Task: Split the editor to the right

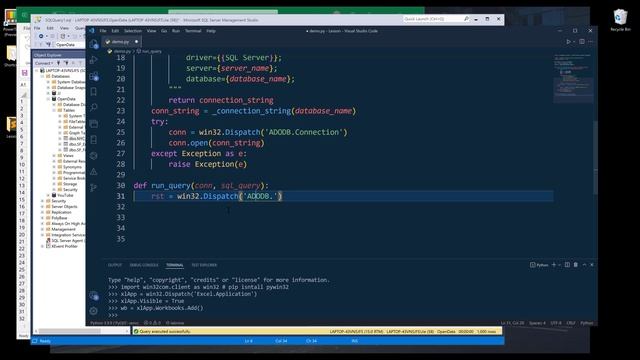Action: pyautogui.click(x=582, y=42)
